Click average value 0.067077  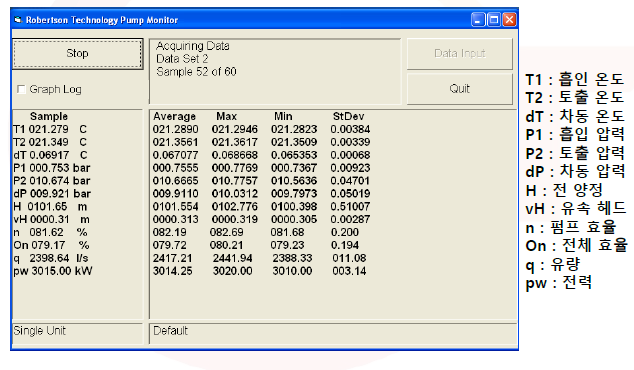coord(175,155)
